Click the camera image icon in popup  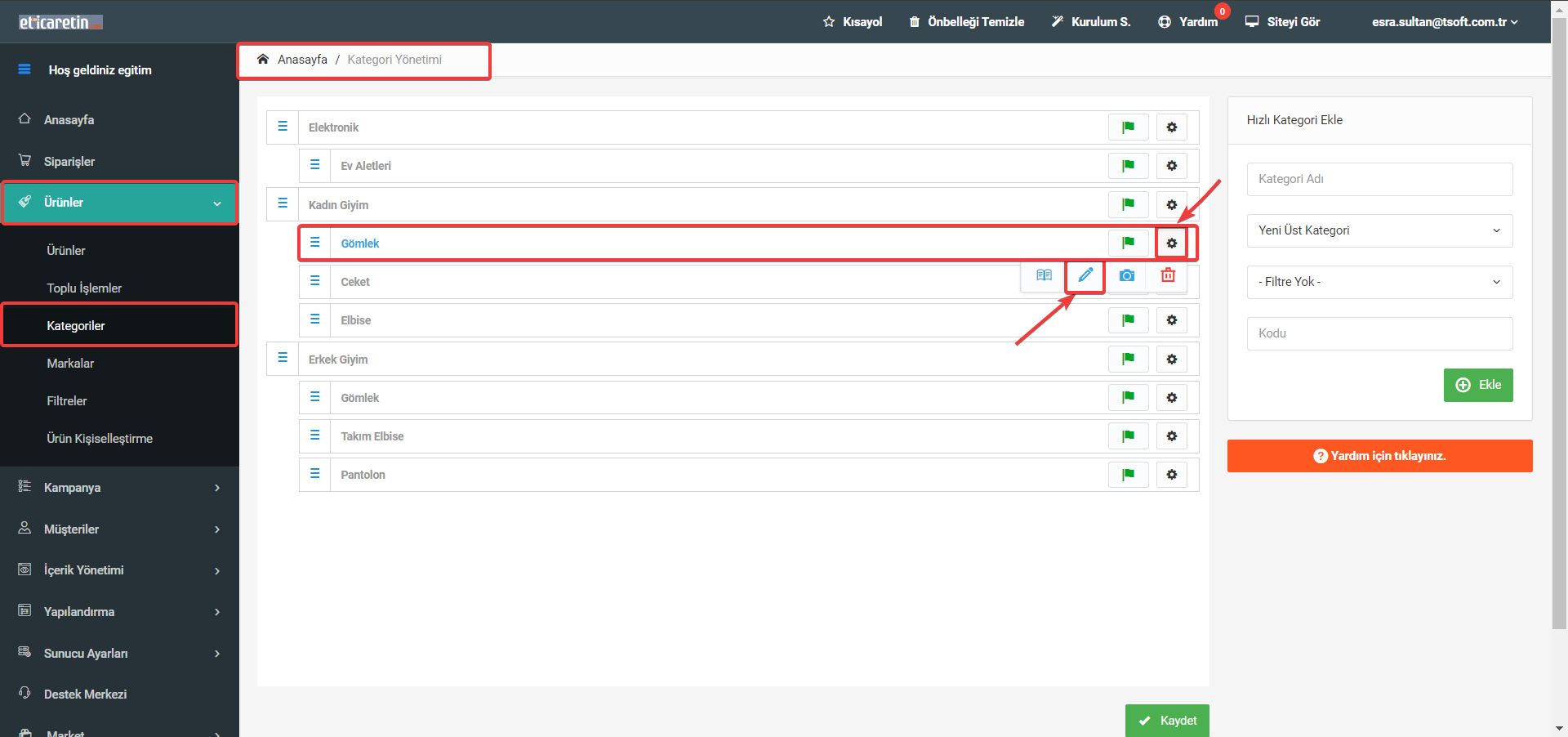(1127, 275)
